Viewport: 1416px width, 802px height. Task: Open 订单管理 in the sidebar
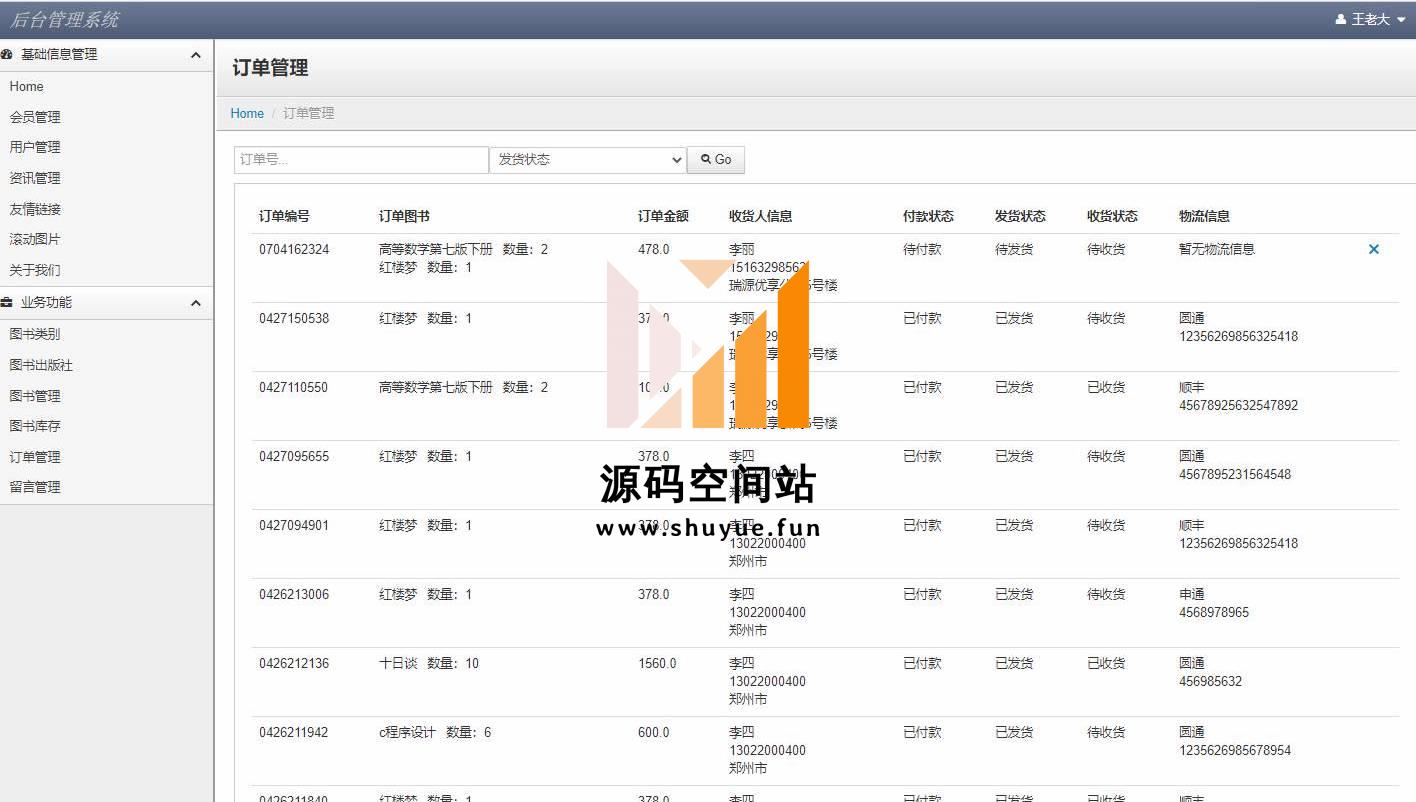click(35, 457)
